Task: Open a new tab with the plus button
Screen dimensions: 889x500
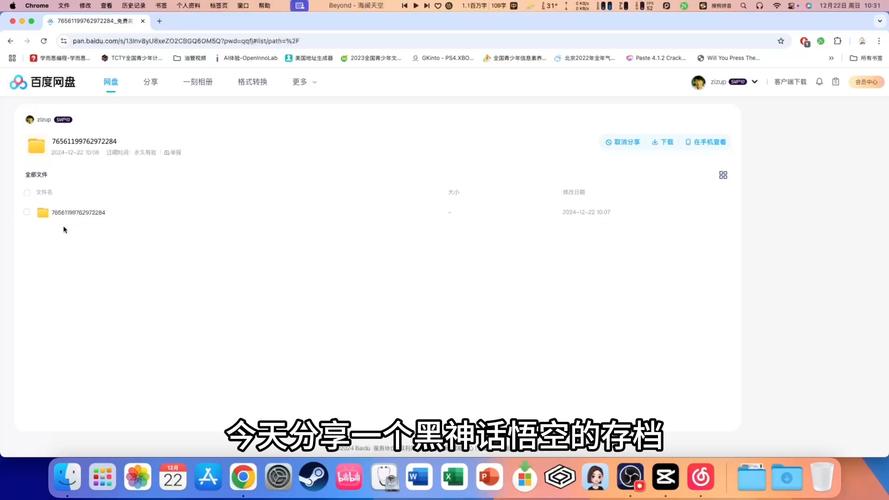Action: tap(159, 21)
